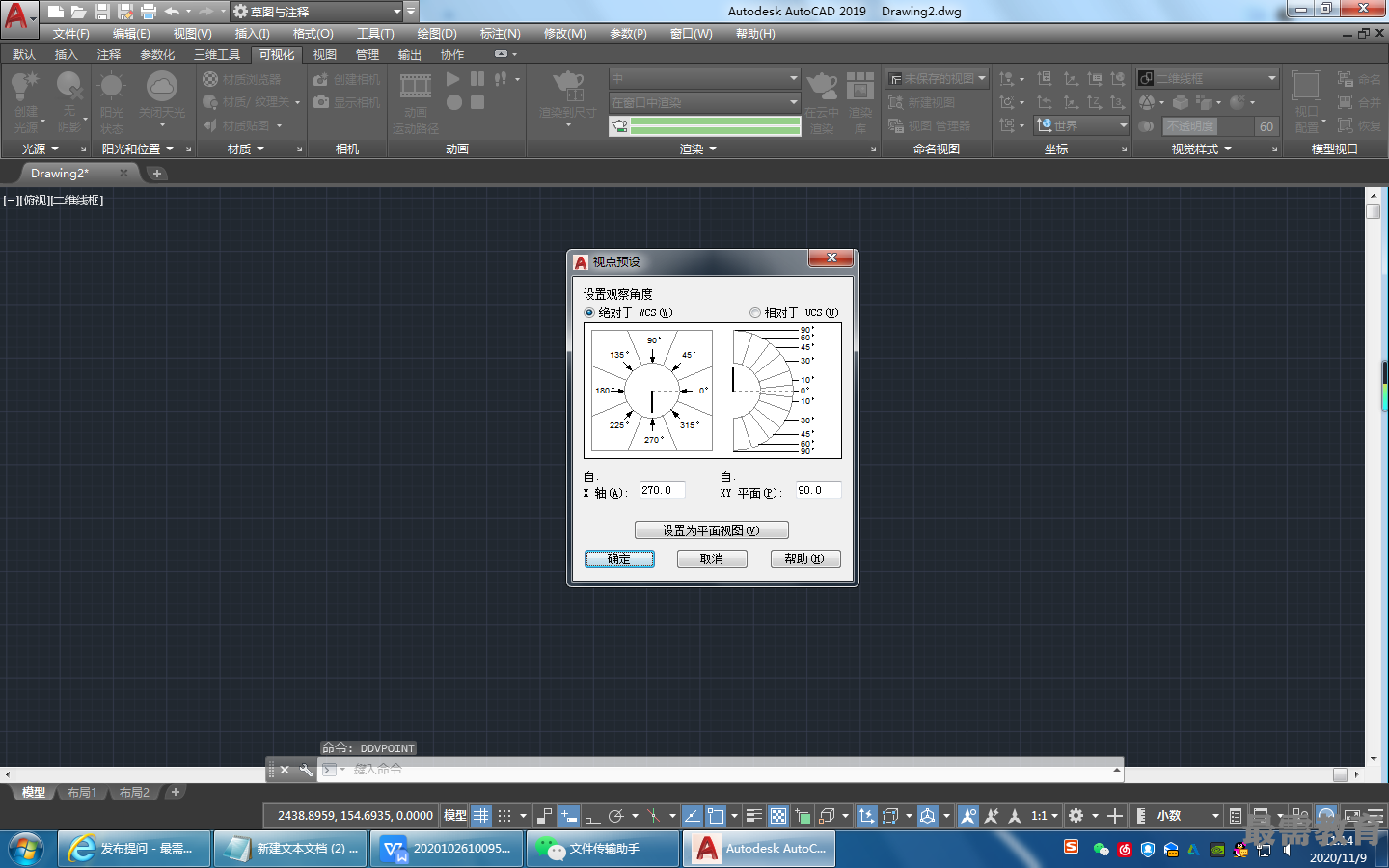The image size is (1389, 868).
Task: Click 确定 button in viewpoint dialog
Action: [x=619, y=559]
